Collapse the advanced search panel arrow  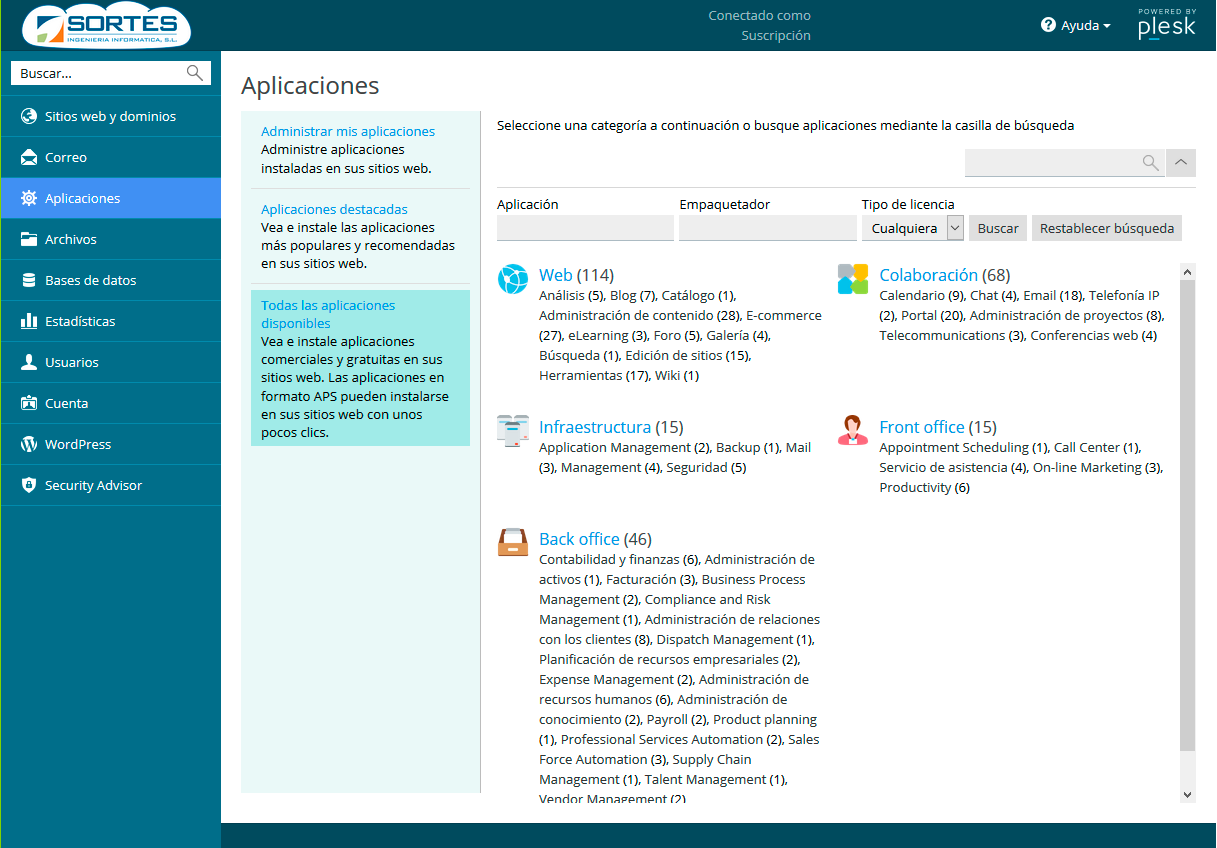pos(1181,163)
